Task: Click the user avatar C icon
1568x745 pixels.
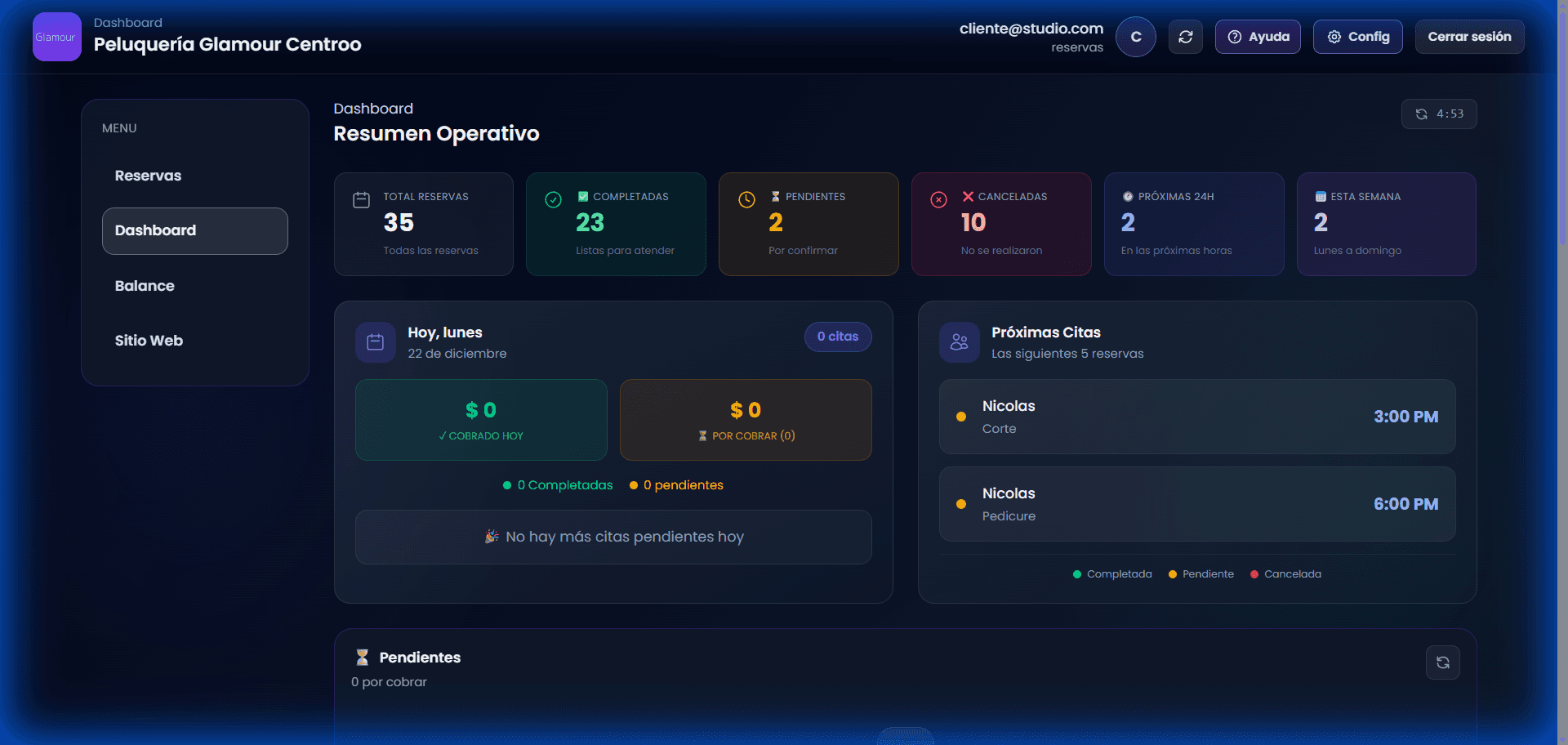Action: pos(1135,37)
